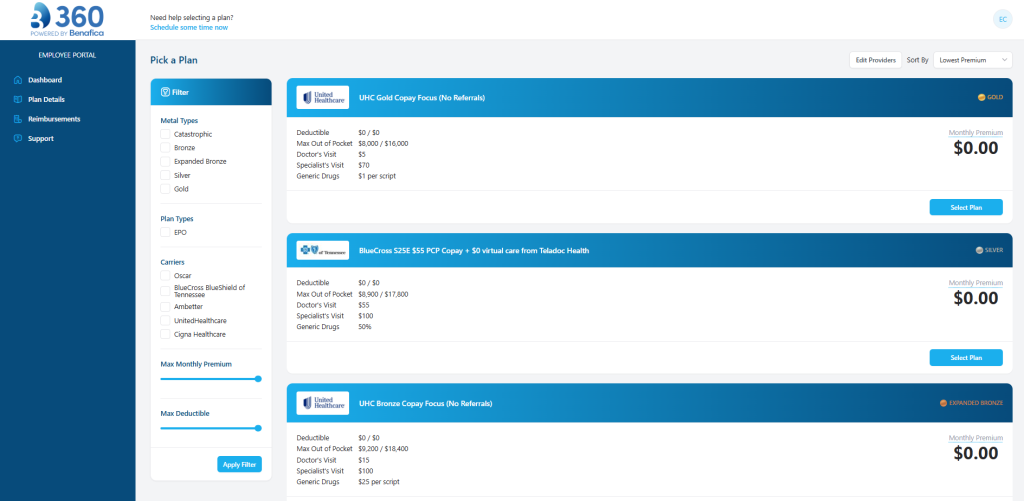Image resolution: width=1024 pixels, height=501 pixels.
Task: Click United Healthcare logo on UHC Gold plan
Action: click(x=323, y=97)
